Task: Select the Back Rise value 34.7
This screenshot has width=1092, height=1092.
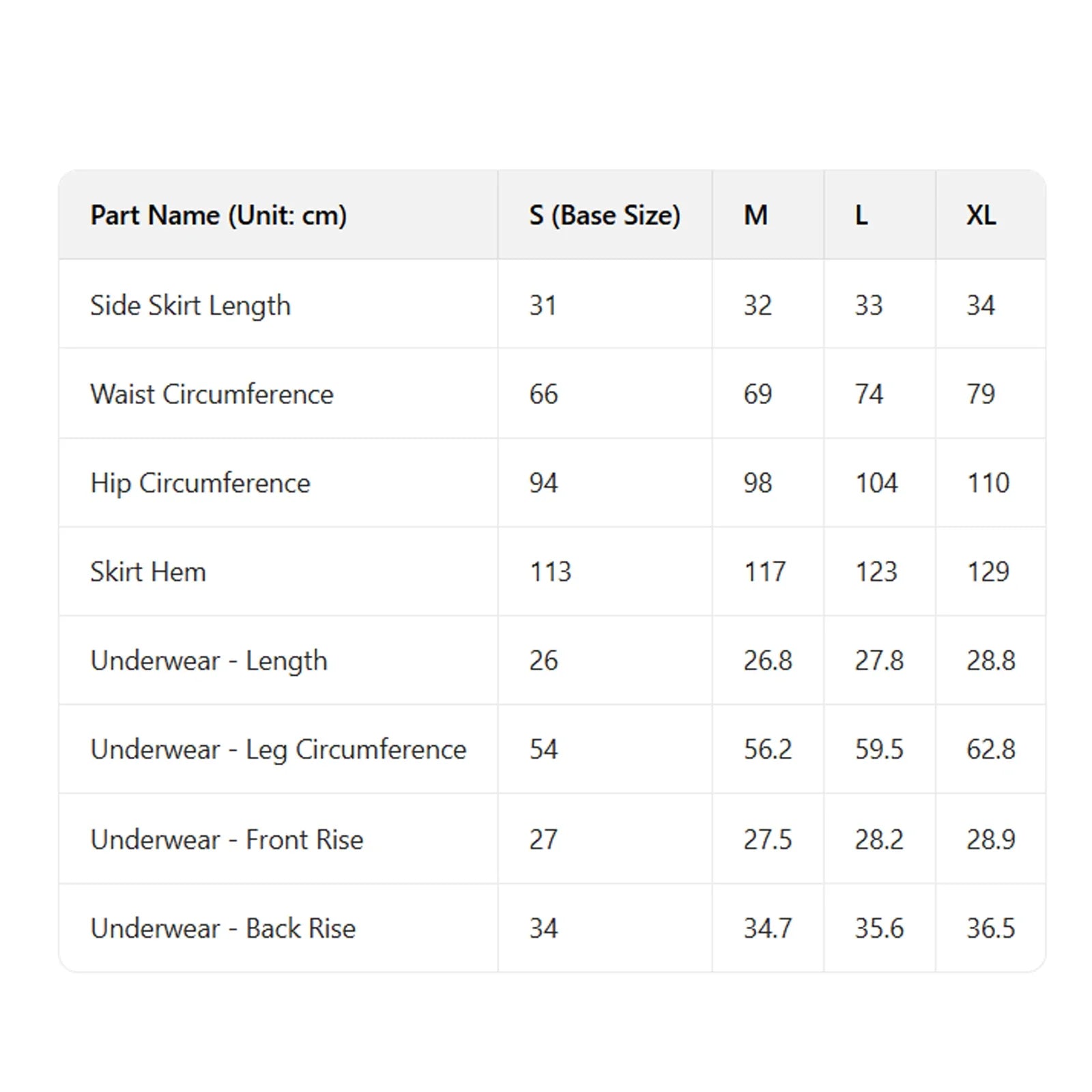Action: click(768, 928)
